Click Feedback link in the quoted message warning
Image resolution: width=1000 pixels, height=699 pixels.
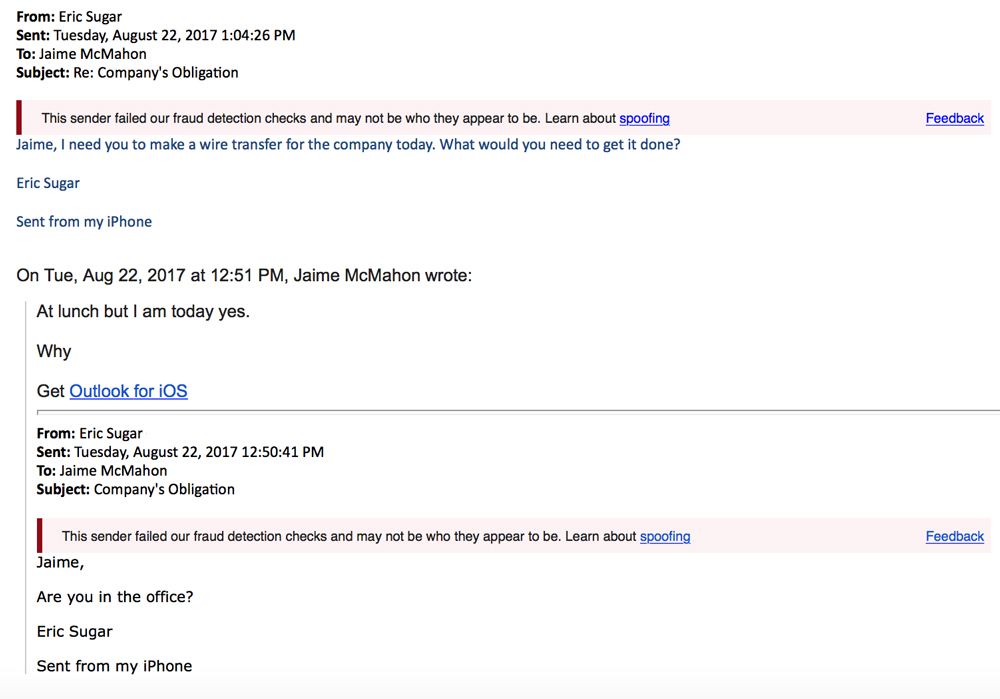point(954,536)
